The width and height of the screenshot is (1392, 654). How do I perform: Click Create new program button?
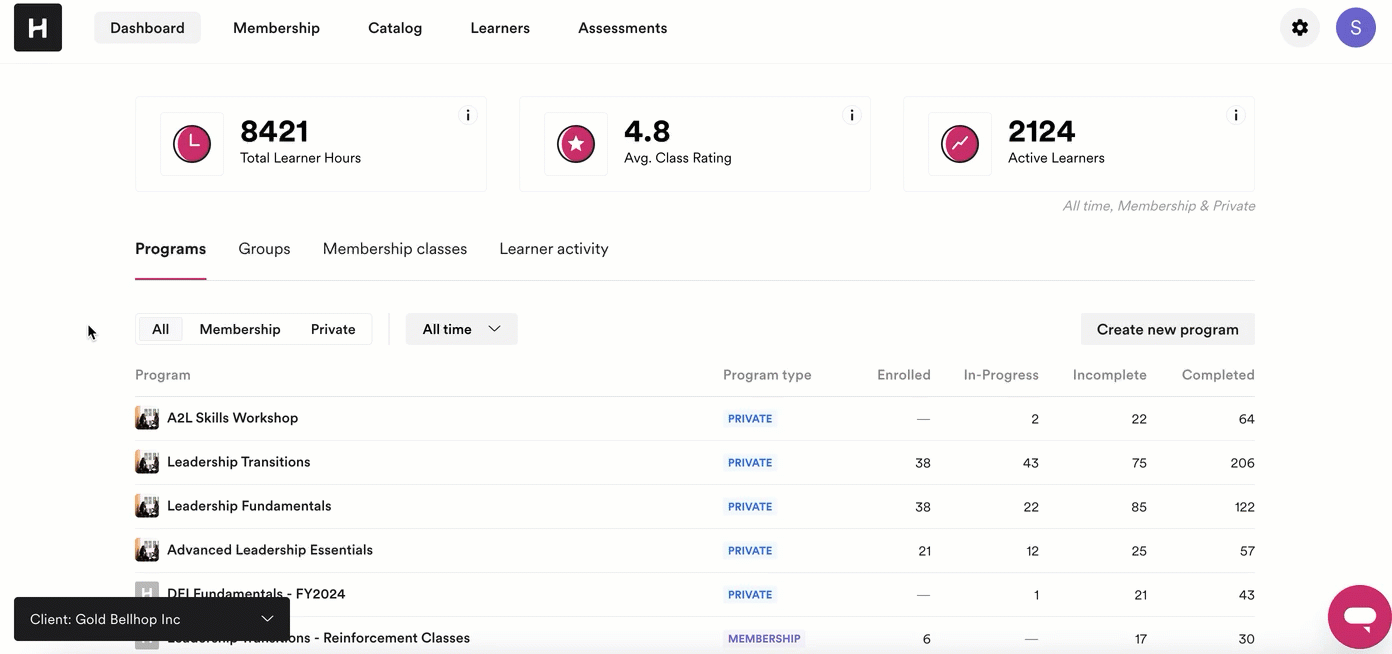(1168, 329)
